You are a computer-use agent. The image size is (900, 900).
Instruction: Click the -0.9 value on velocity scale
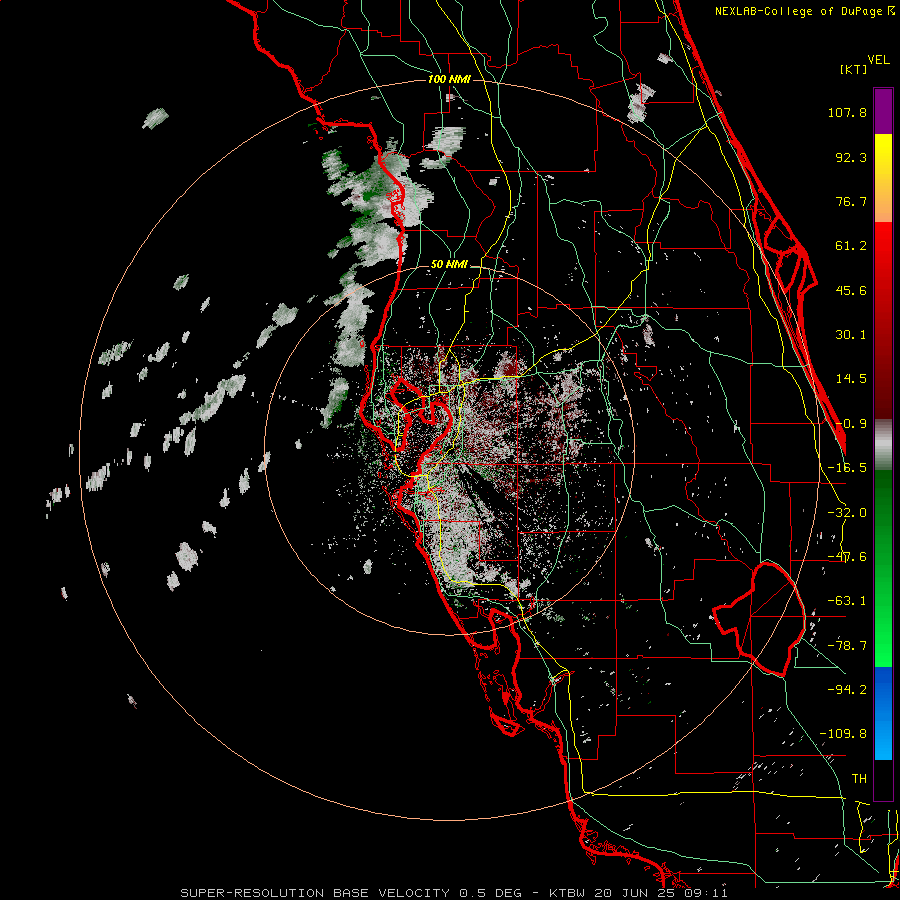[851, 424]
